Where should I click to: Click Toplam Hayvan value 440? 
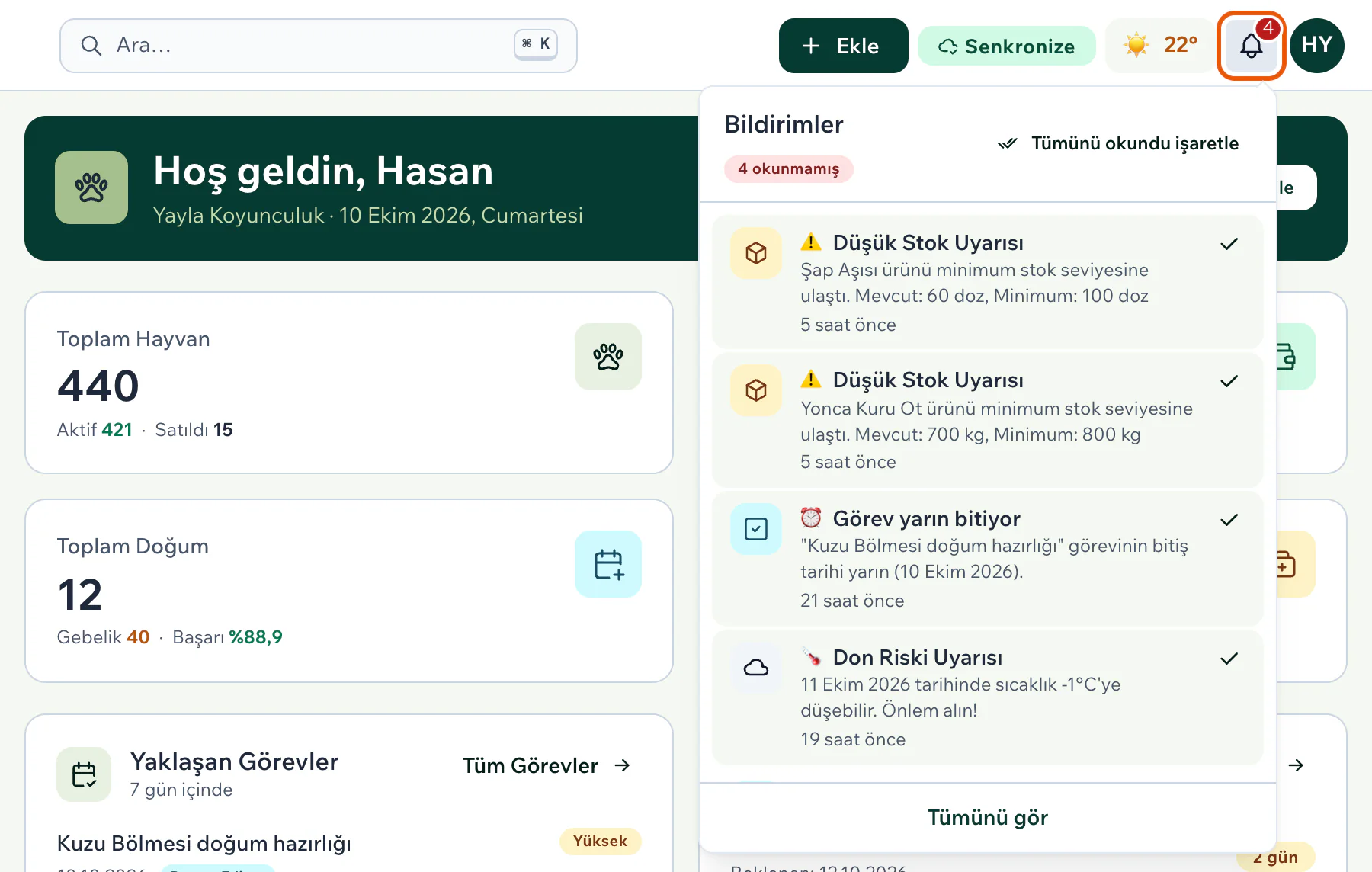click(98, 386)
